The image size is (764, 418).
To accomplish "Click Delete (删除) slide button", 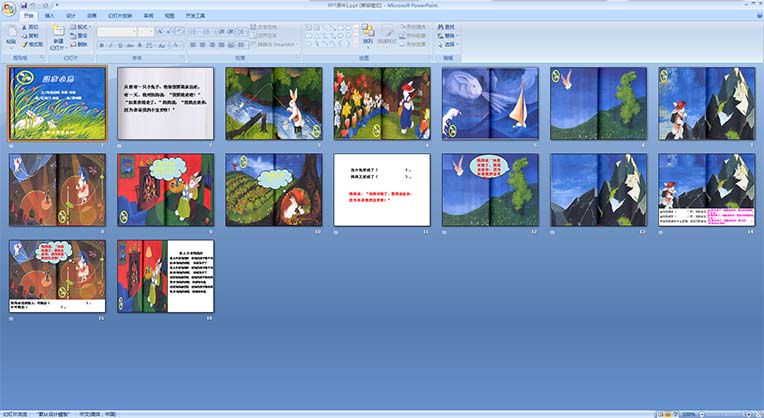I will (x=79, y=44).
